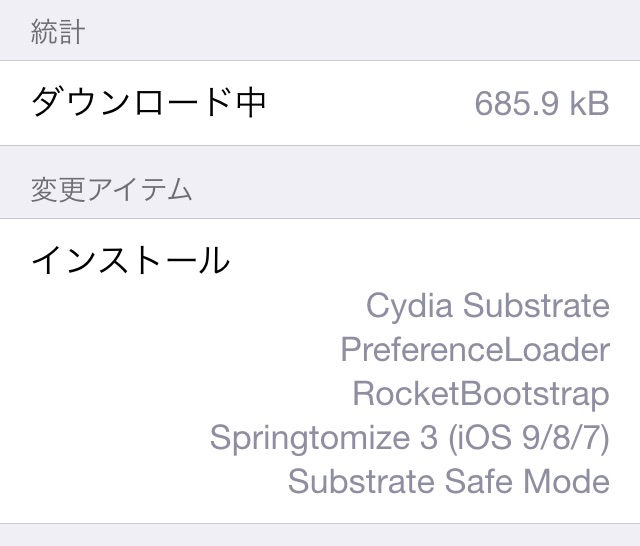This screenshot has height=546, width=640.
Task: Tap PreferenceLoader in the install list
Action: [x=475, y=349]
